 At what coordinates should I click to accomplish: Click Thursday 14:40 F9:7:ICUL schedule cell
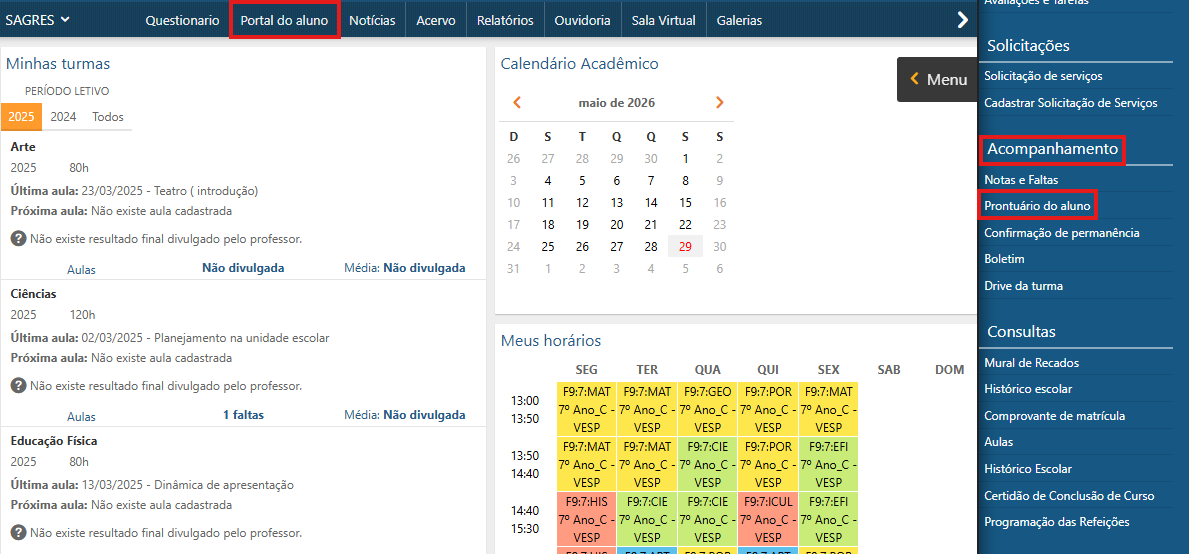pyautogui.click(x=768, y=518)
